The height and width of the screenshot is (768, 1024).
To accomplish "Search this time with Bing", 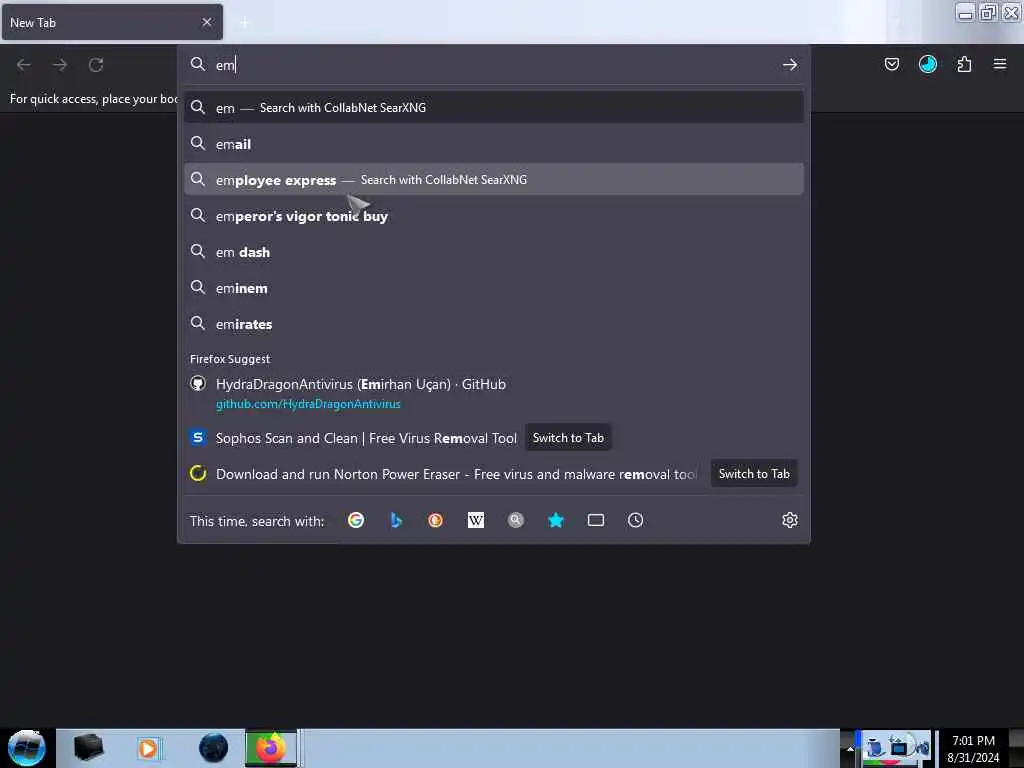I will point(396,520).
